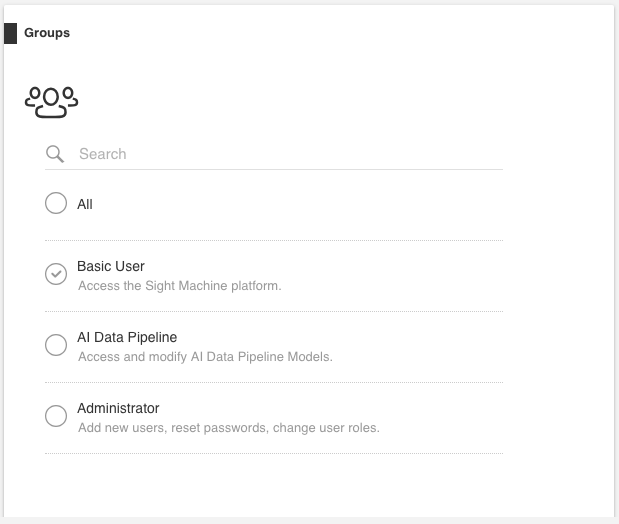Click the "Add new users" description text

[x=228, y=428]
